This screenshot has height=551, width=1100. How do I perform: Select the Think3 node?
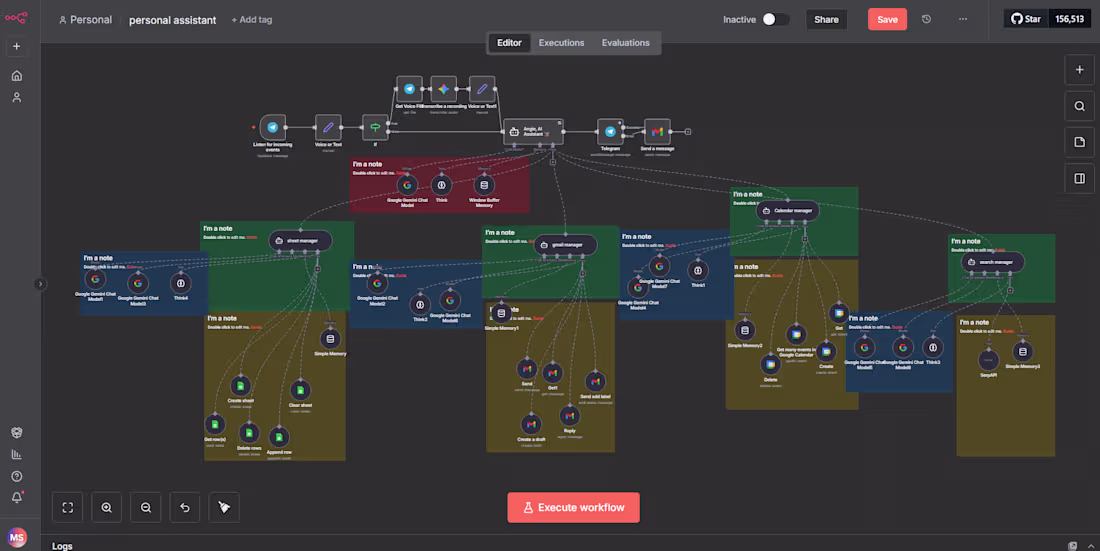[932, 347]
